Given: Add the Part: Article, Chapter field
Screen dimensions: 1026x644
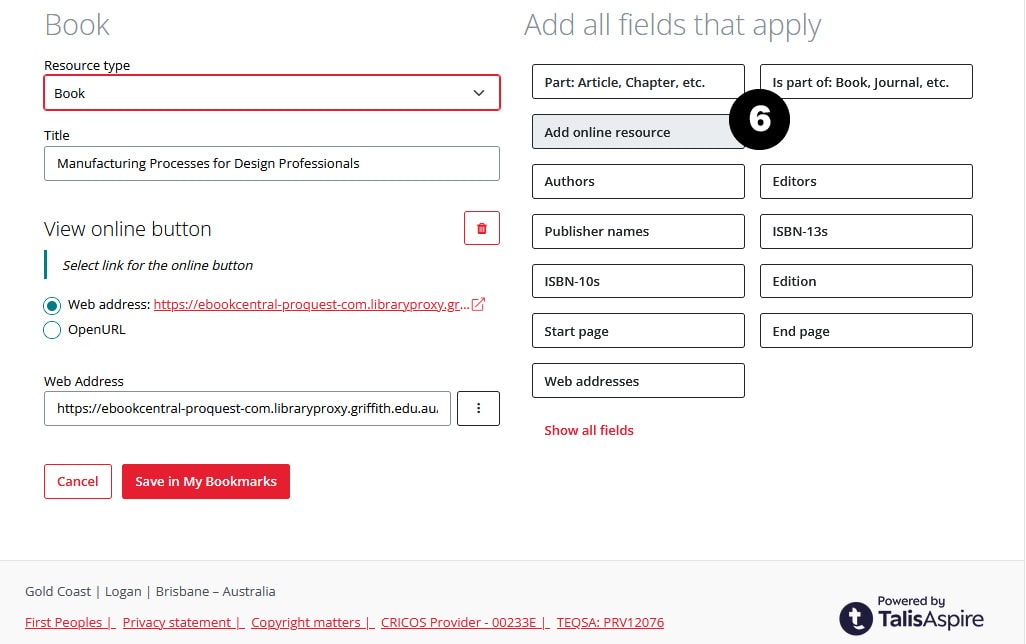Looking at the screenshot, I should tap(638, 82).
